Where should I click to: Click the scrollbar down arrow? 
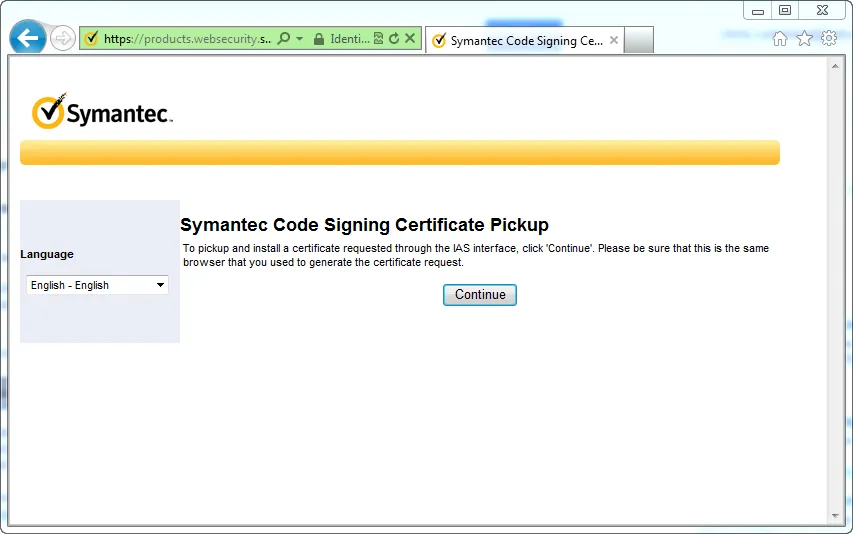tap(835, 516)
